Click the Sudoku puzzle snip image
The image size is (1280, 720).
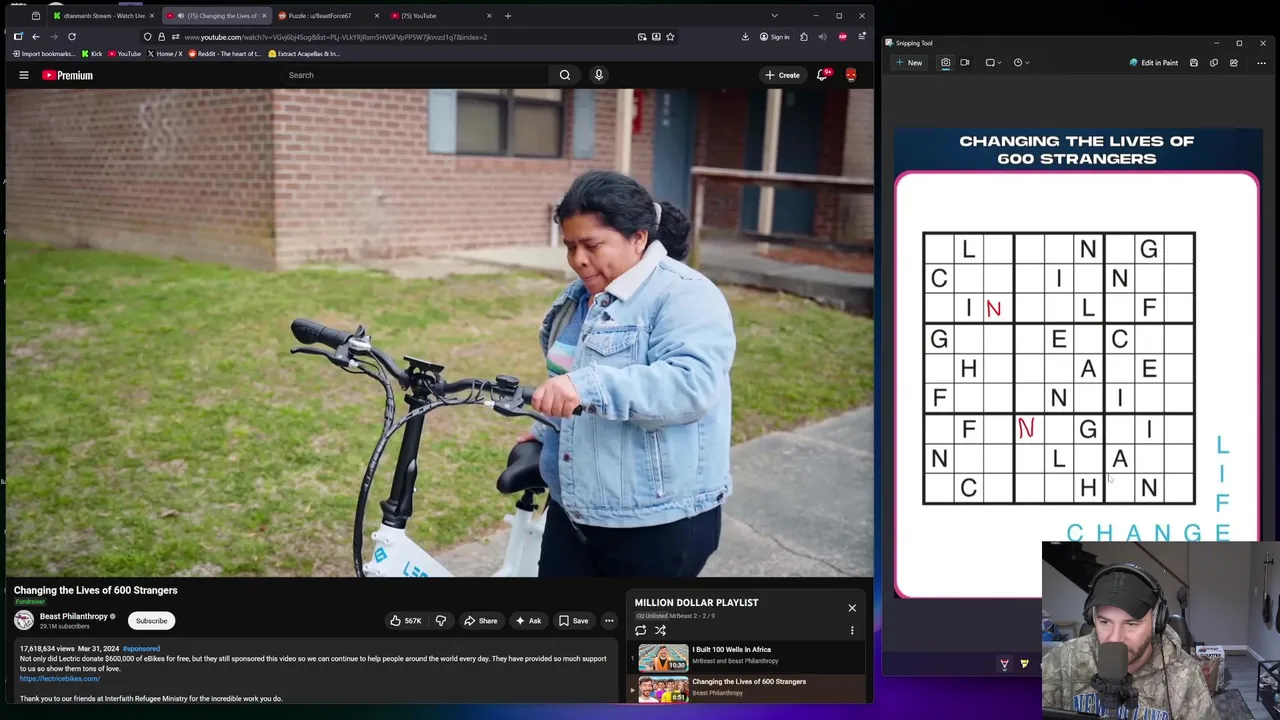[1077, 364]
